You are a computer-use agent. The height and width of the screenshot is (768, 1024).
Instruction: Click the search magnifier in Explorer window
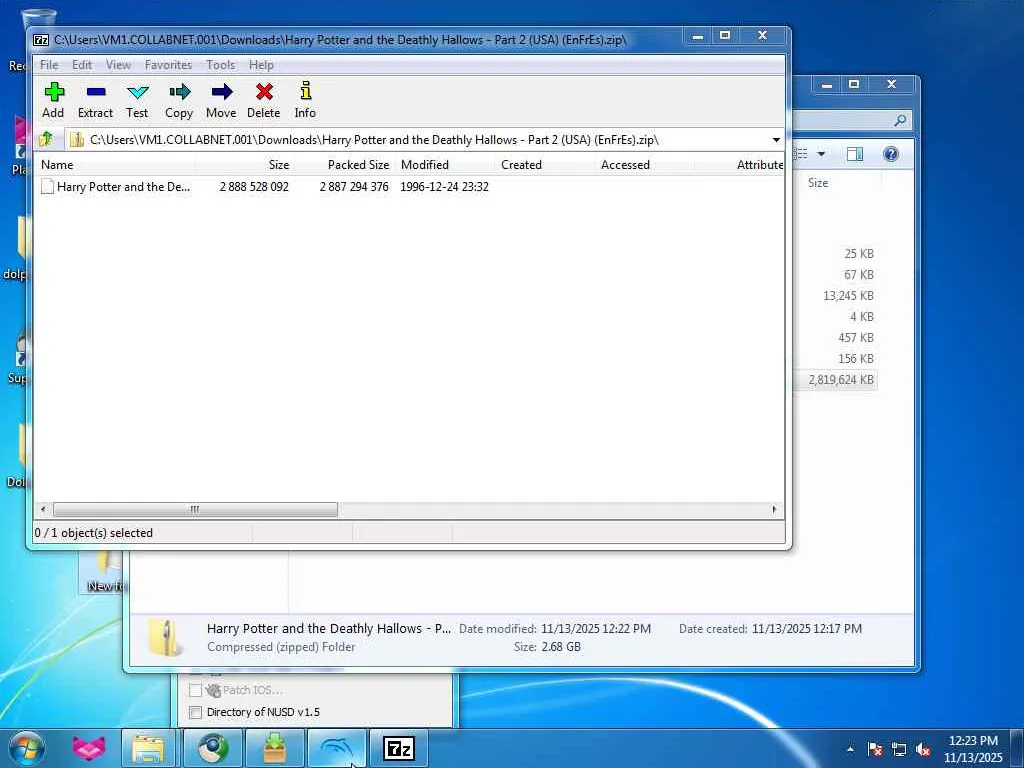coord(900,120)
